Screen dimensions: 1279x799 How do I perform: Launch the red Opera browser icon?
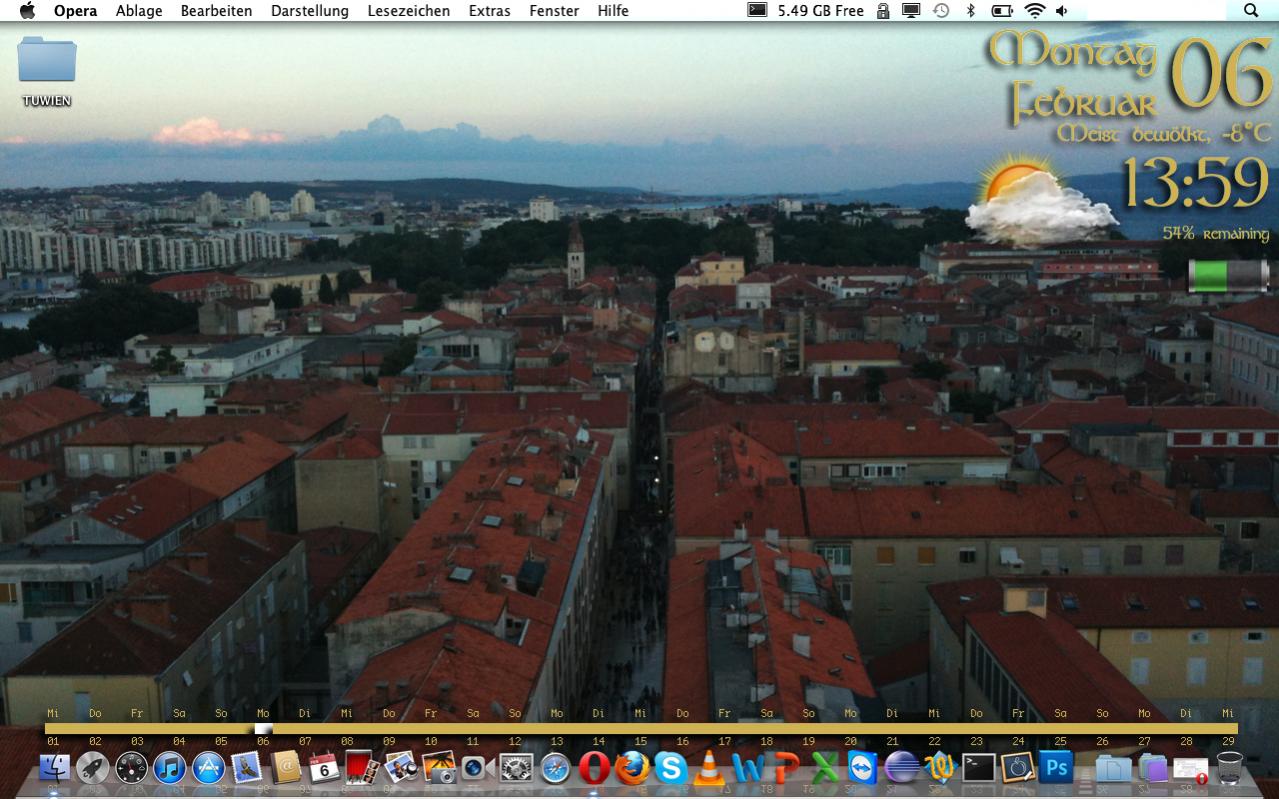coord(594,768)
